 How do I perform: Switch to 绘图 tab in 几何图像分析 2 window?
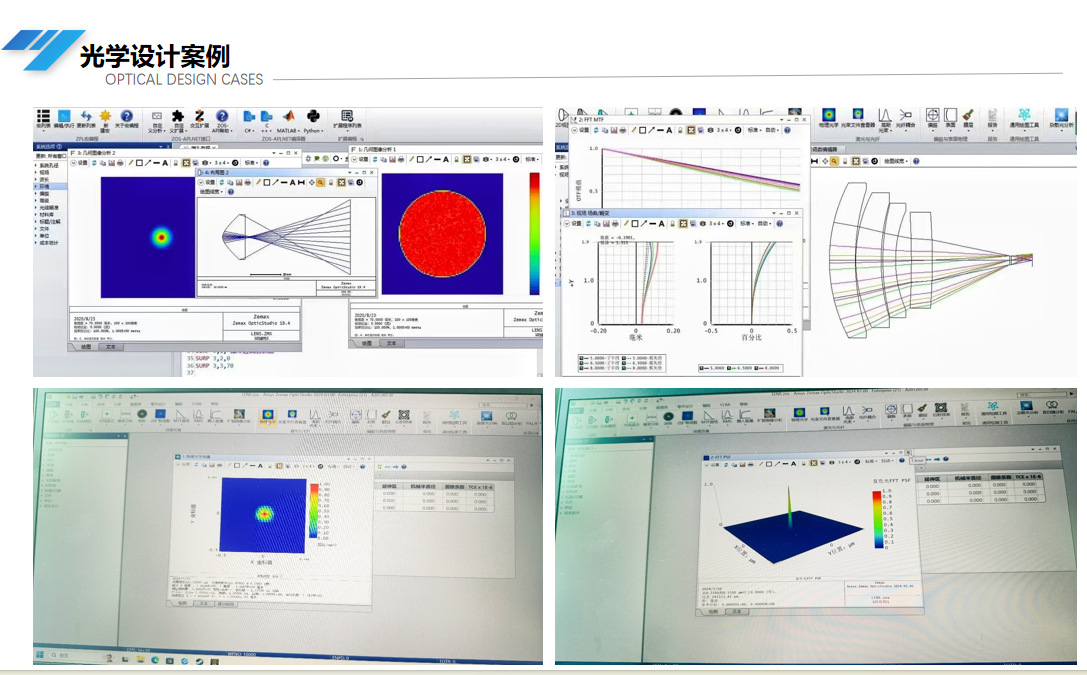point(86,347)
